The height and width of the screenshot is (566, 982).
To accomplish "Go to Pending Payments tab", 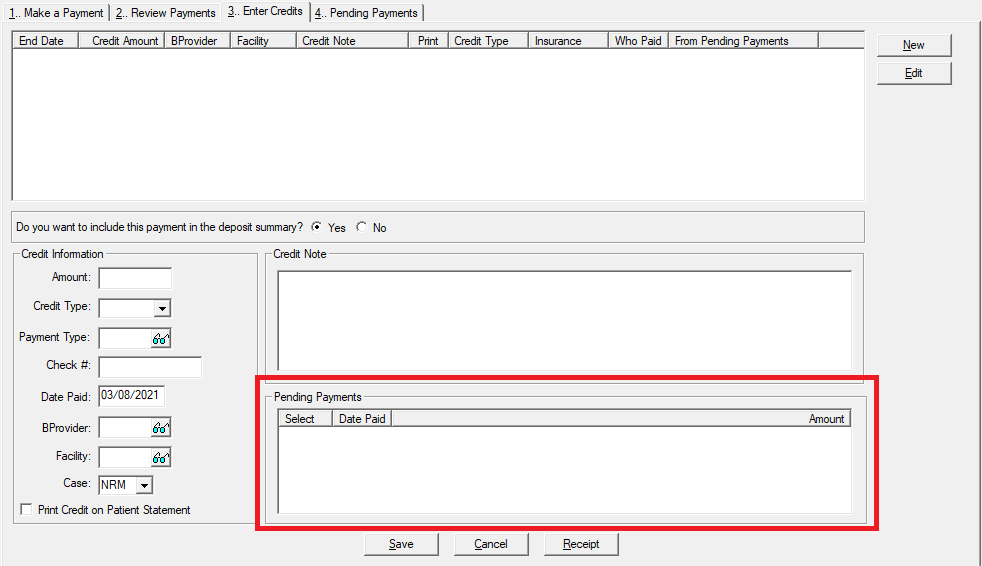I will 367,13.
